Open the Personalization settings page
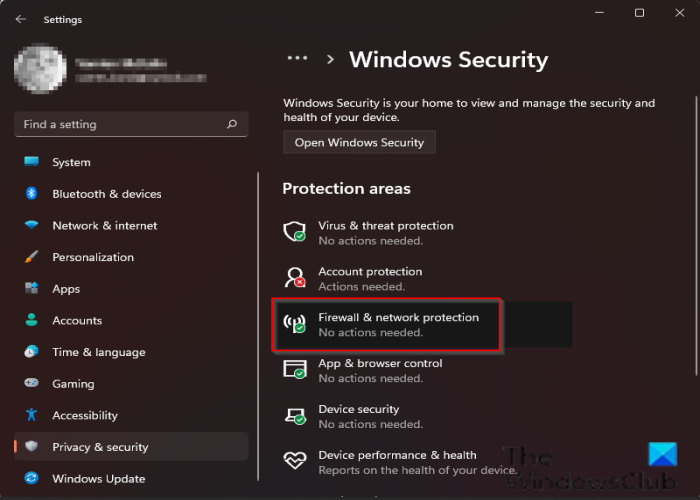Viewport: 700px width, 500px height. [93, 257]
